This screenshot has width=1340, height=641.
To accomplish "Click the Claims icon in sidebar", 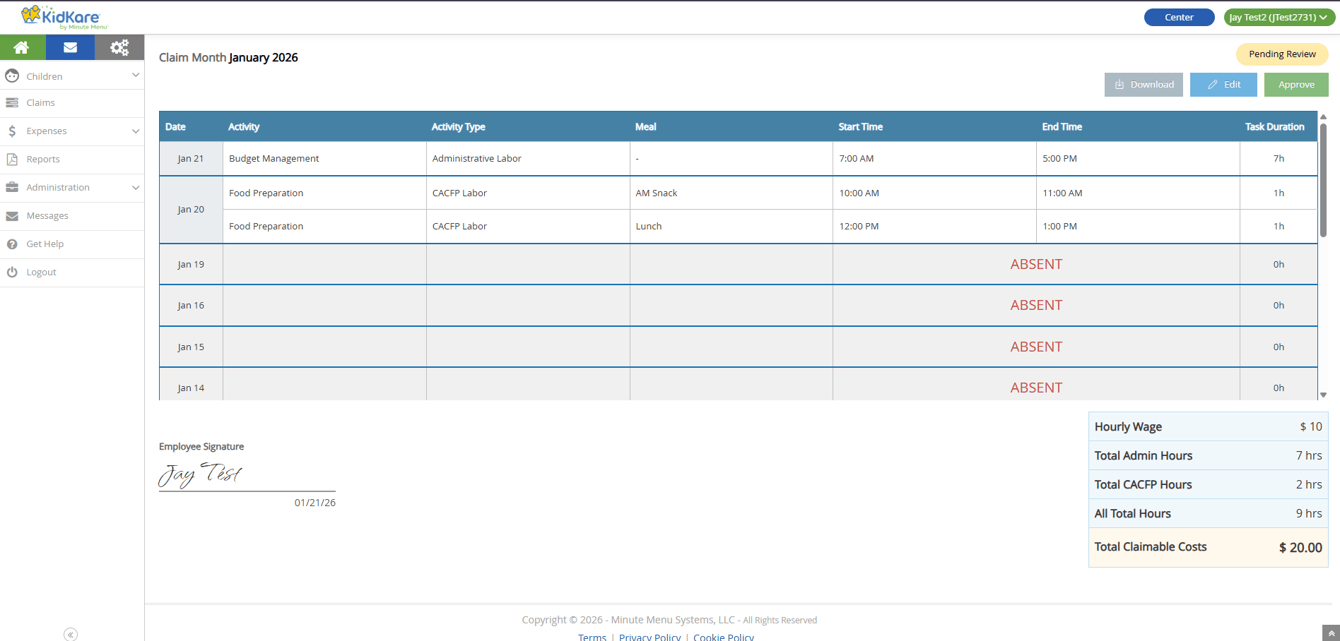I will 12,103.
